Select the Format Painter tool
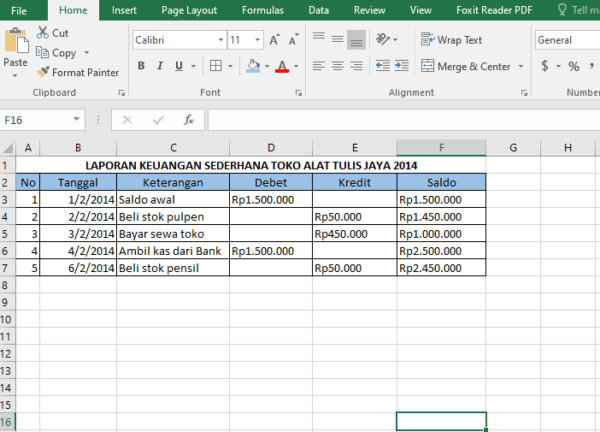Screen dimensions: 600x432 pyautogui.click(x=78, y=72)
